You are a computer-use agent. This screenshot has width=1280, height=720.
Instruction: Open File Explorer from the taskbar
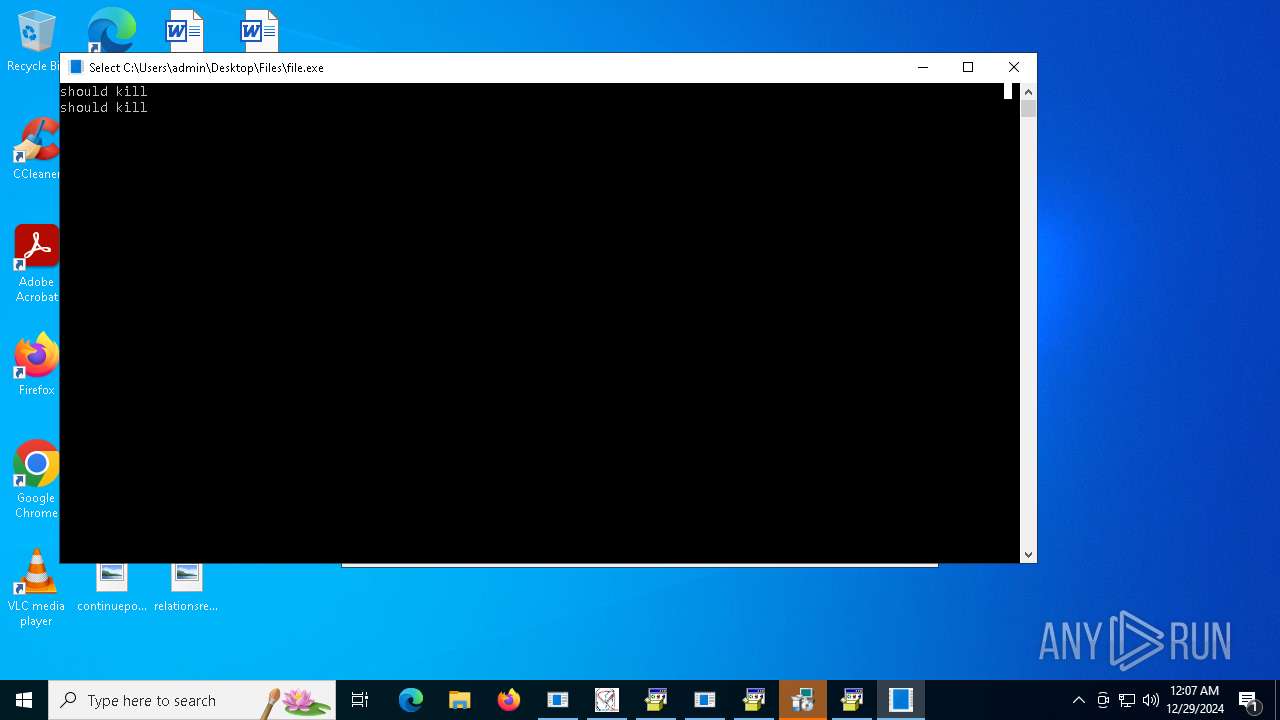coord(460,700)
